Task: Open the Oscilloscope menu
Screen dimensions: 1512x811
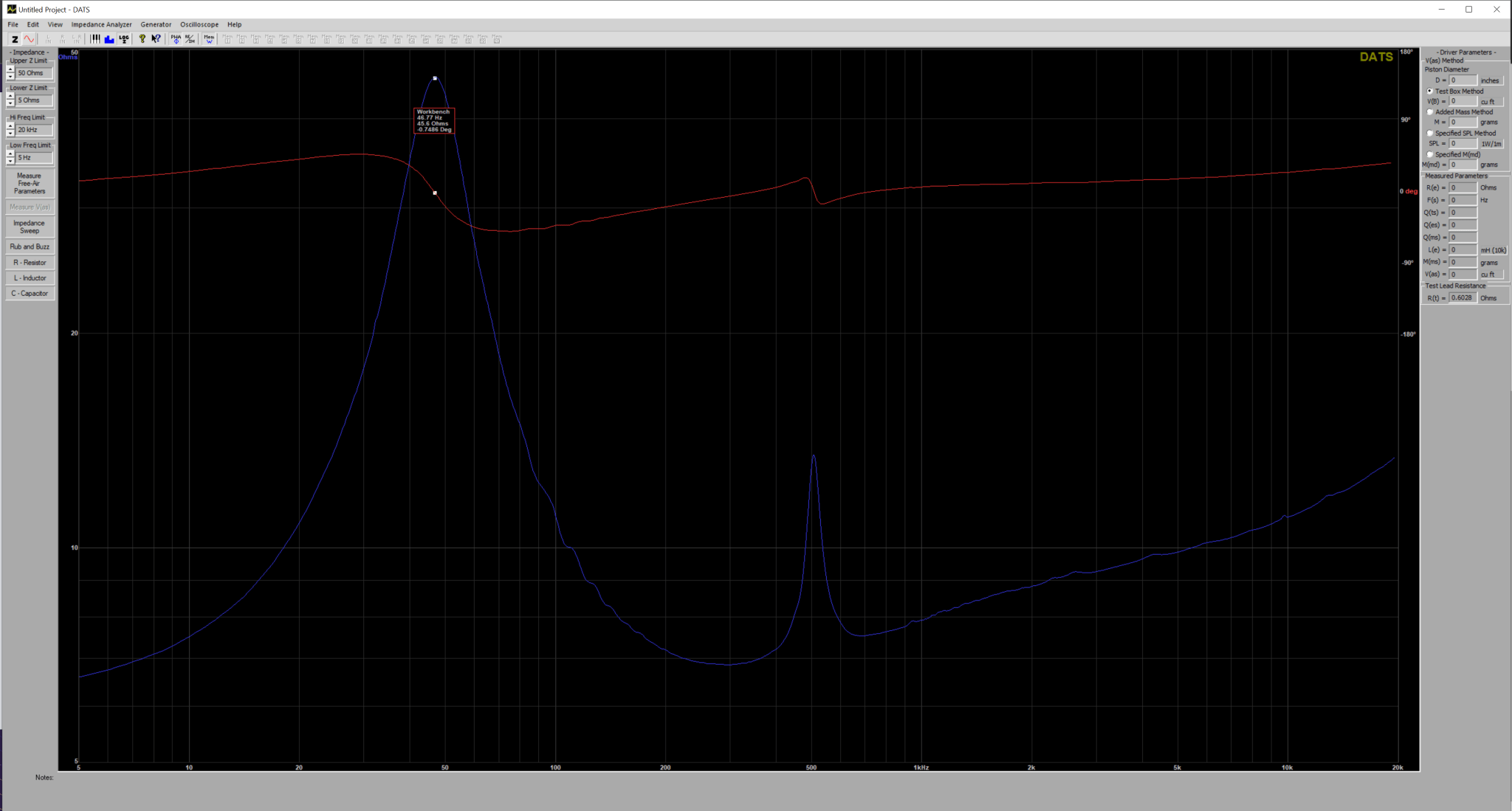Action: [199, 24]
